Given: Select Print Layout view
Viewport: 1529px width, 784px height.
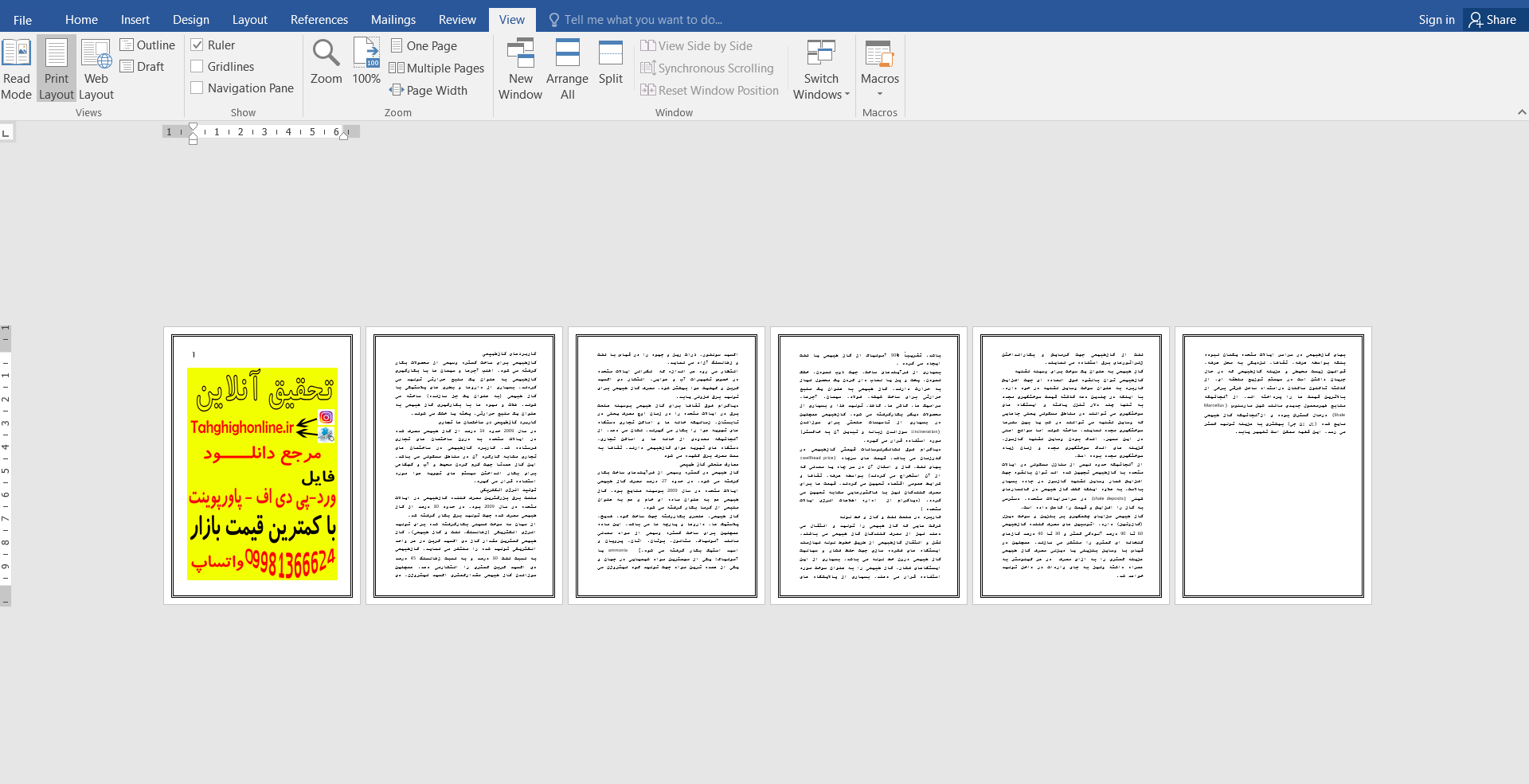Looking at the screenshot, I should pos(57,68).
